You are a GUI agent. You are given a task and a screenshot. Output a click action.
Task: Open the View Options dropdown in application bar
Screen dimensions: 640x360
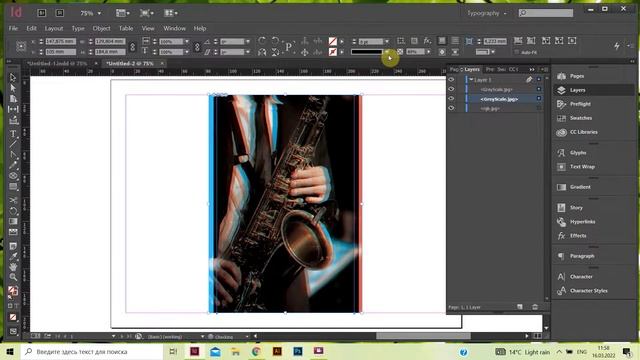[122, 13]
